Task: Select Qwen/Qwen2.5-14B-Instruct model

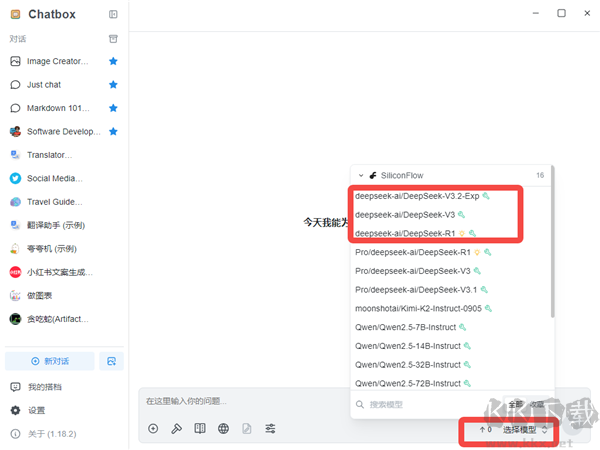Action: coord(452,346)
